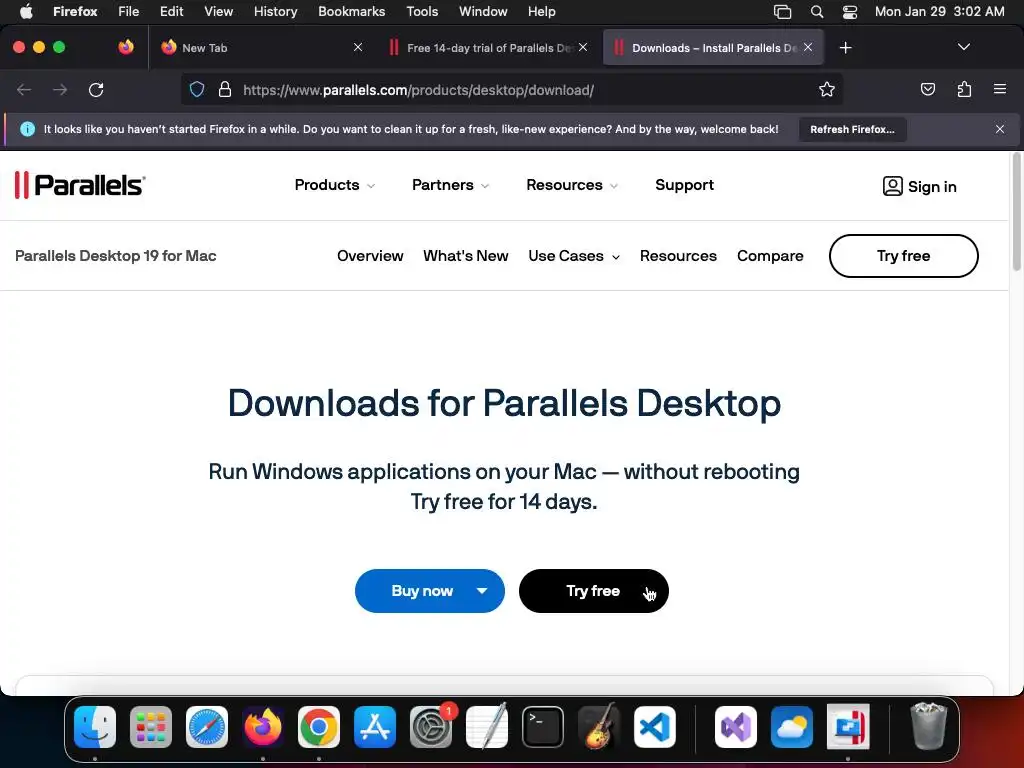This screenshot has width=1024, height=768.
Task: Open a new tab with the plus button
Action: coord(845,48)
